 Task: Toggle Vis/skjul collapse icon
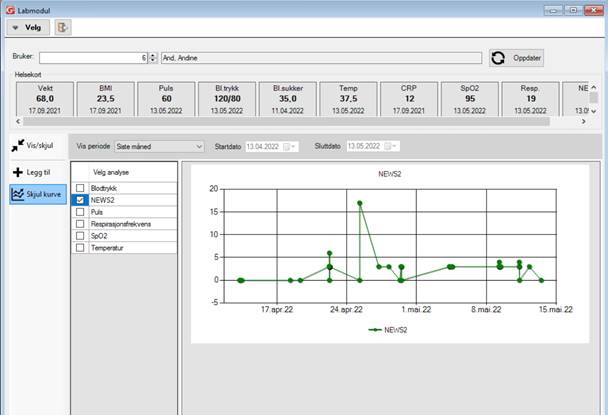pyautogui.click(x=18, y=146)
